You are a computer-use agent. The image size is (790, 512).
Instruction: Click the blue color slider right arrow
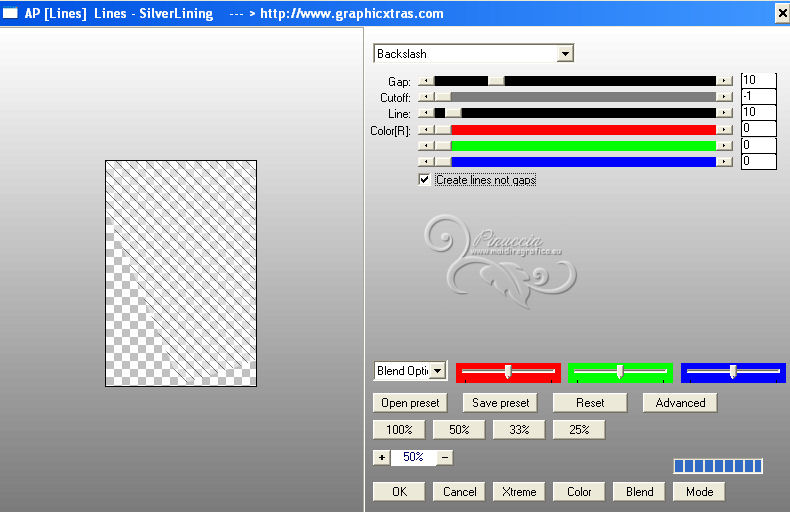click(x=725, y=162)
